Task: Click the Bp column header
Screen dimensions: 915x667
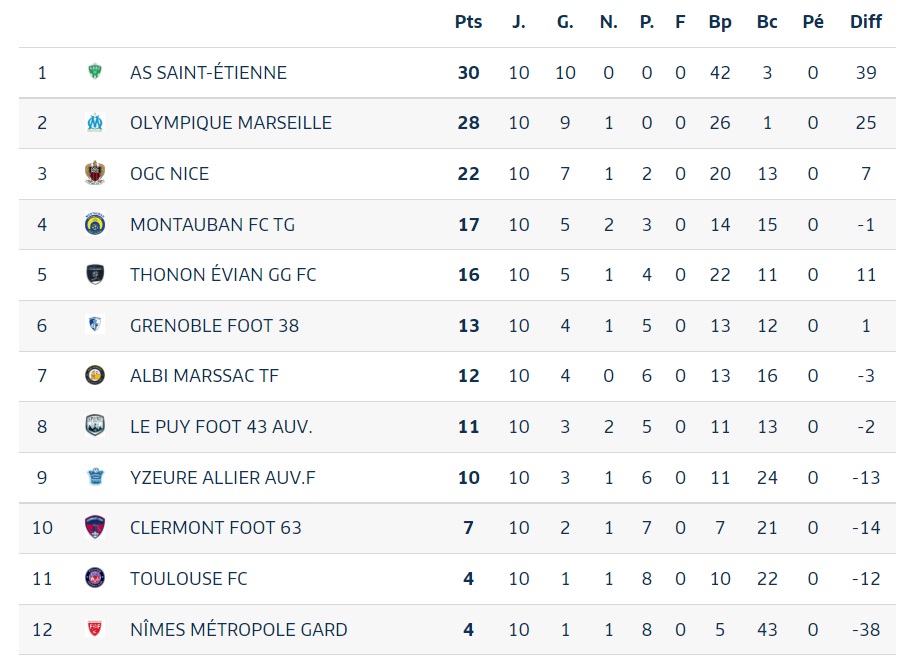Action: [x=720, y=21]
